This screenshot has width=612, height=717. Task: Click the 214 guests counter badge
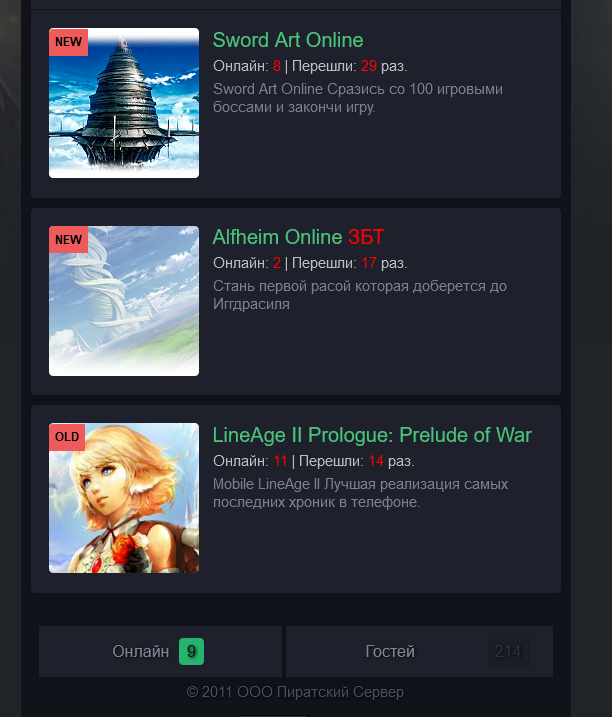[508, 651]
